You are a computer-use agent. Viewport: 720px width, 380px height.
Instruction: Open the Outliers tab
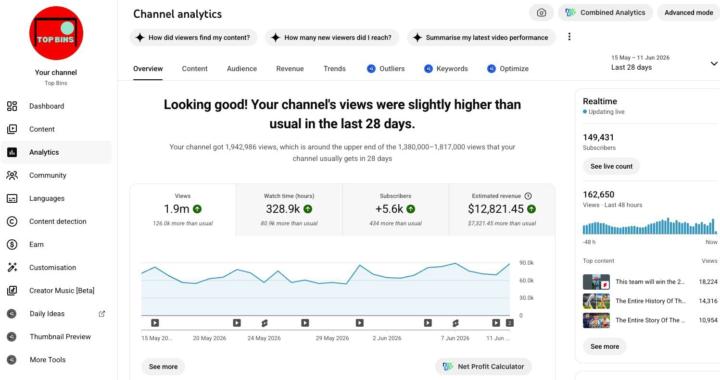coord(386,69)
